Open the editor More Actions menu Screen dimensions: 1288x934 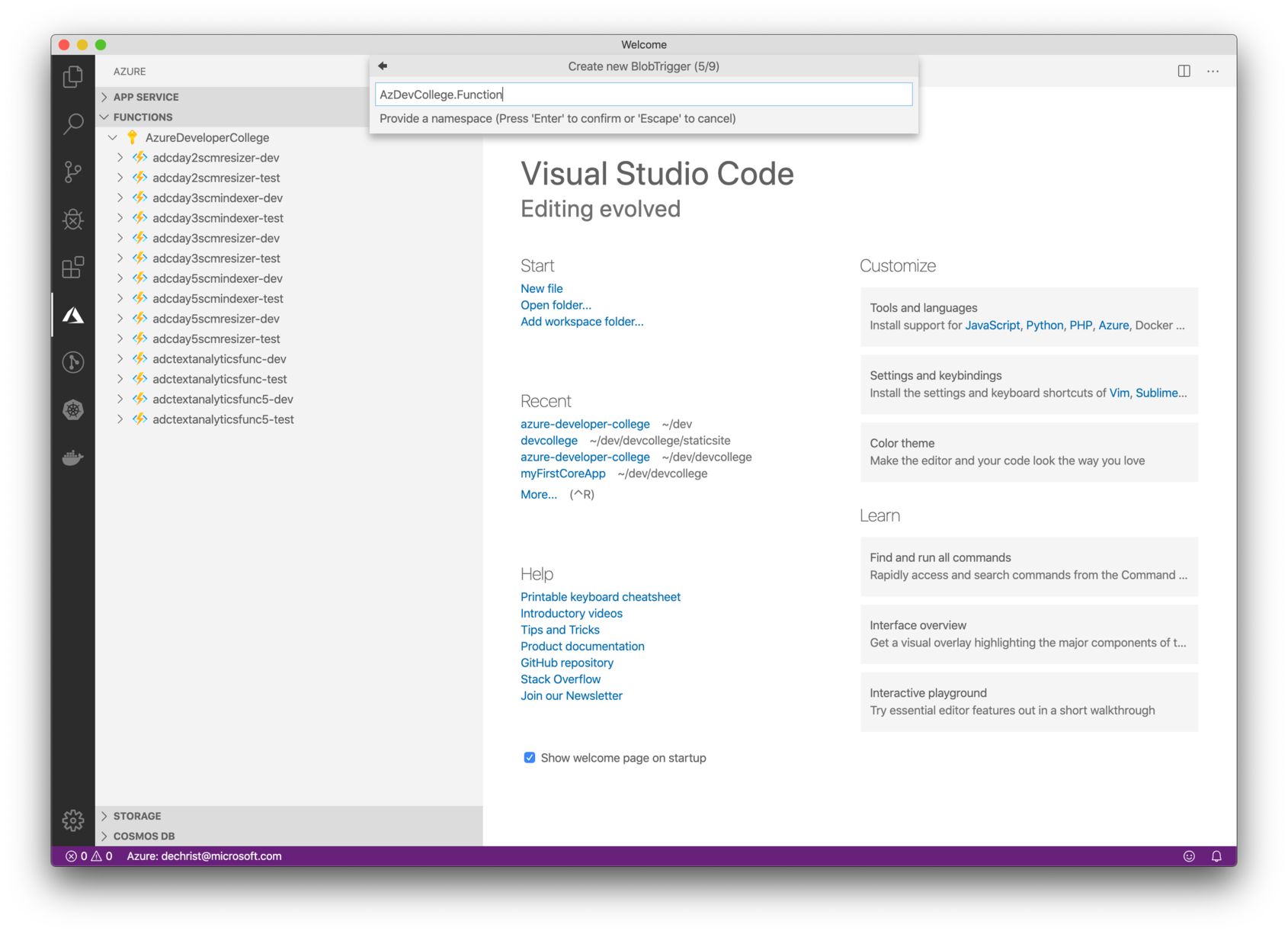(x=1213, y=71)
